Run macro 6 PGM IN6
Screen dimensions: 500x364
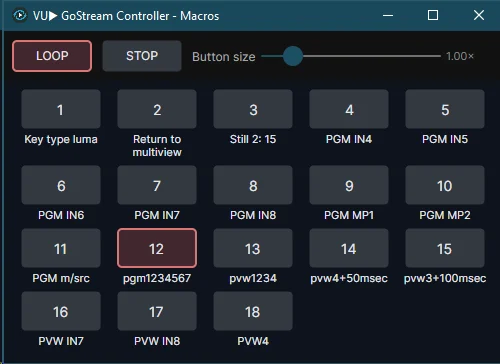point(61,185)
